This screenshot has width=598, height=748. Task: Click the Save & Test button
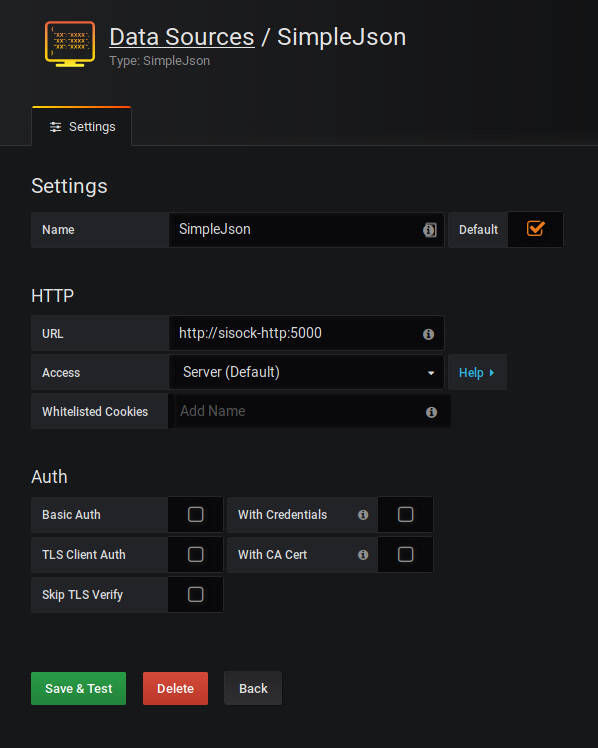click(79, 688)
